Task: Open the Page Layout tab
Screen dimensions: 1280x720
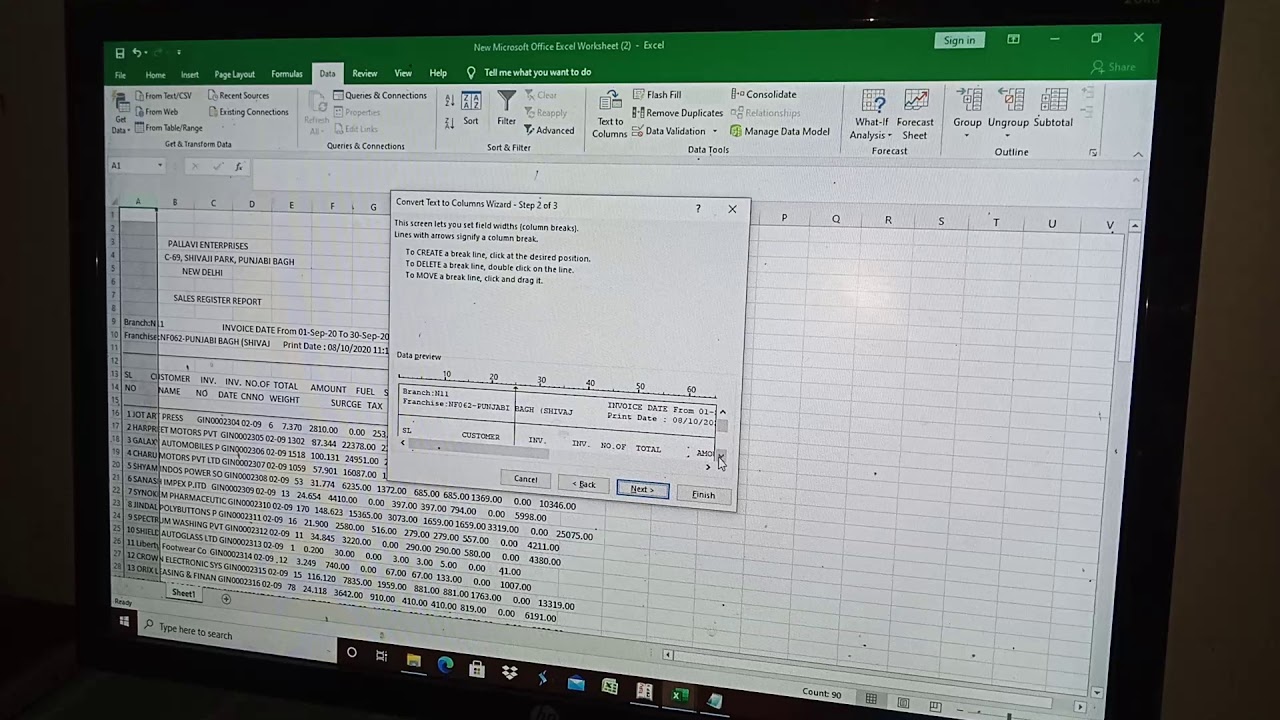Action: [234, 74]
